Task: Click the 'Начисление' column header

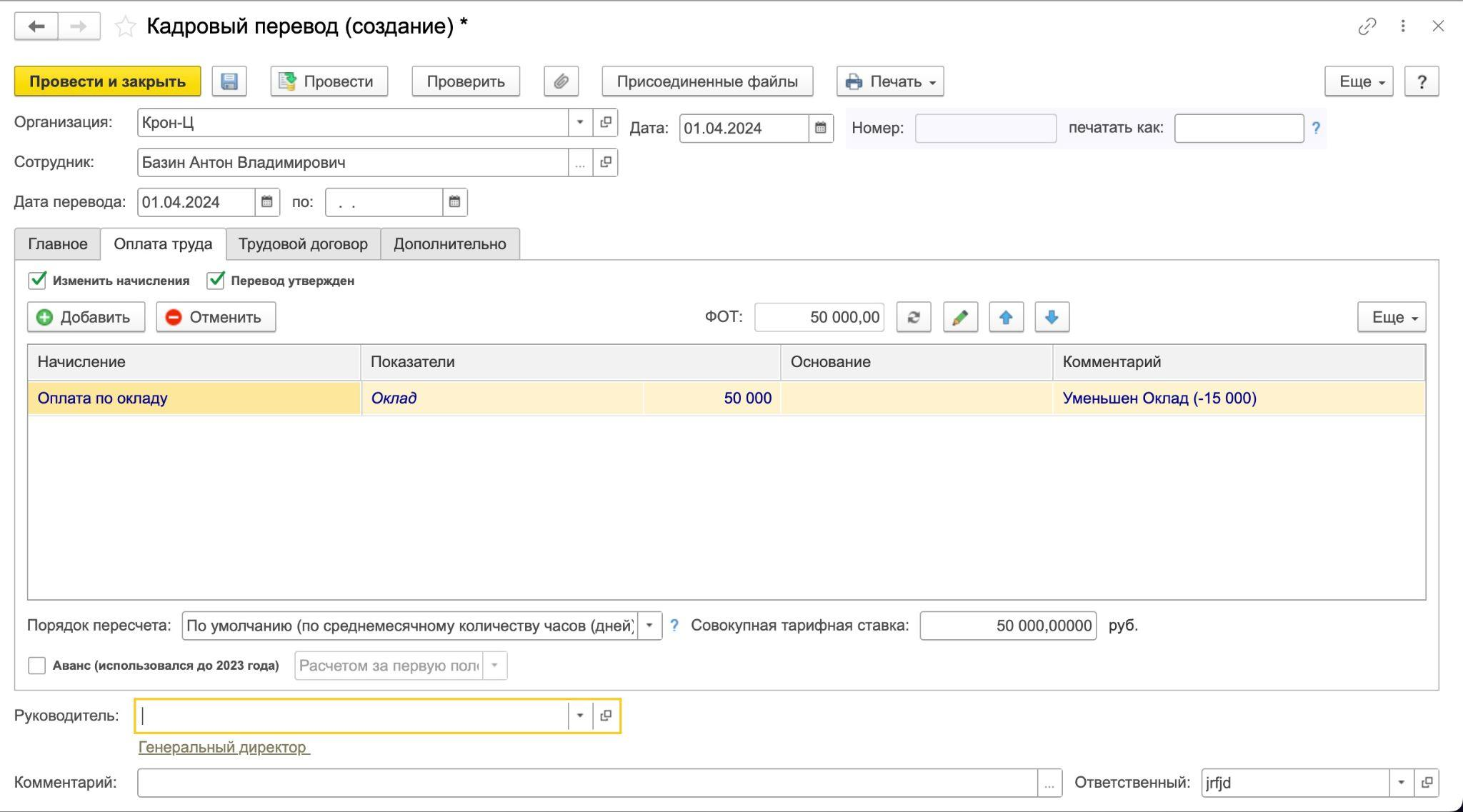Action: pyautogui.click(x=194, y=362)
